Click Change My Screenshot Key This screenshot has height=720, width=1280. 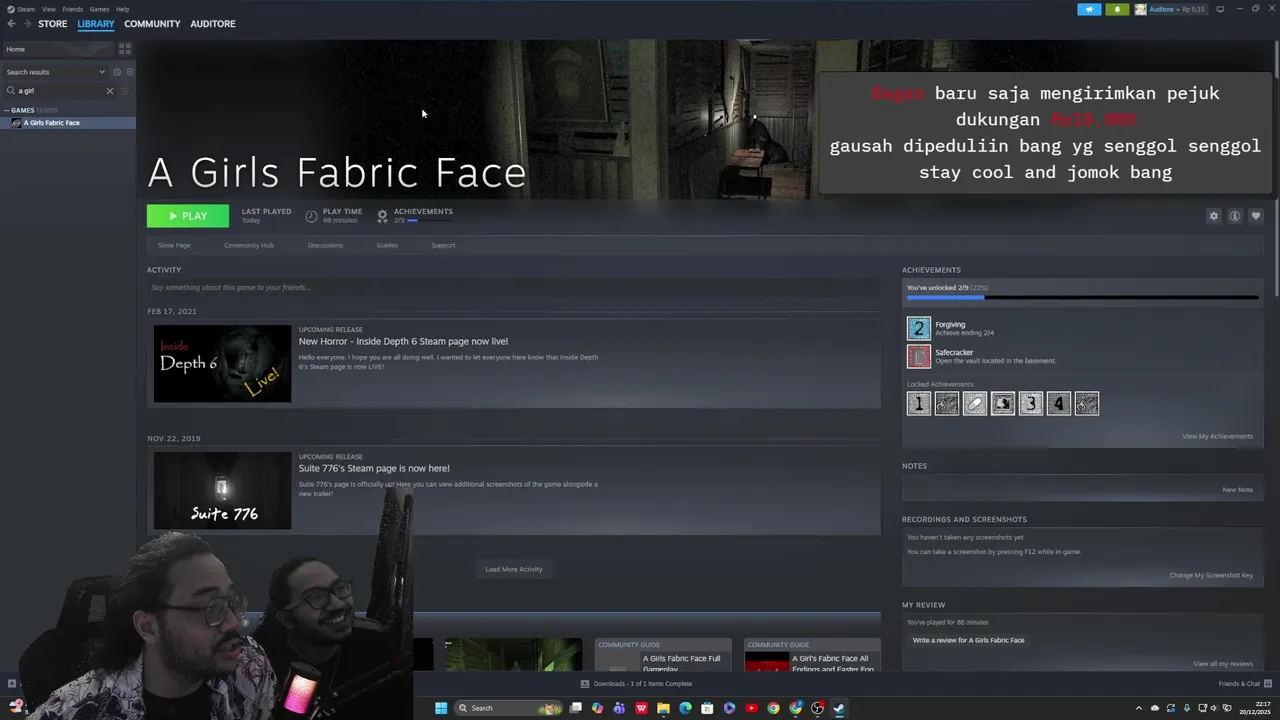click(1211, 575)
